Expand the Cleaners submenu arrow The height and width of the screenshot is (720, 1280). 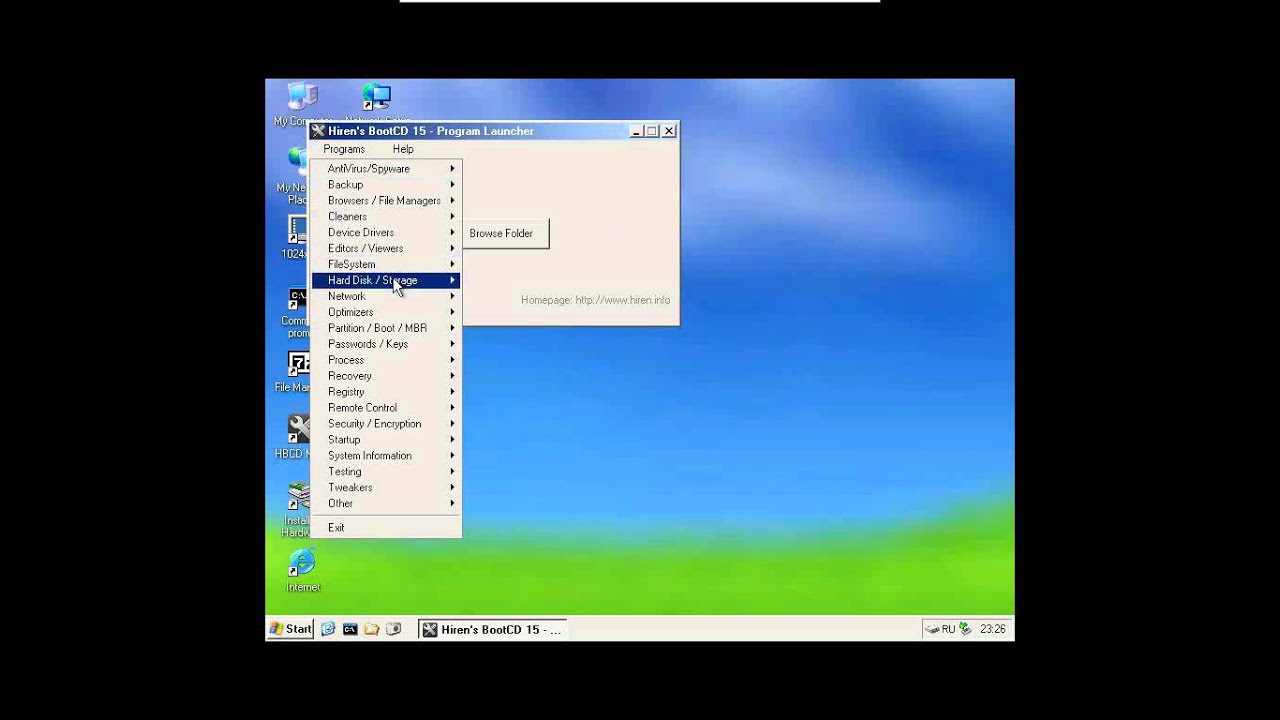452,217
